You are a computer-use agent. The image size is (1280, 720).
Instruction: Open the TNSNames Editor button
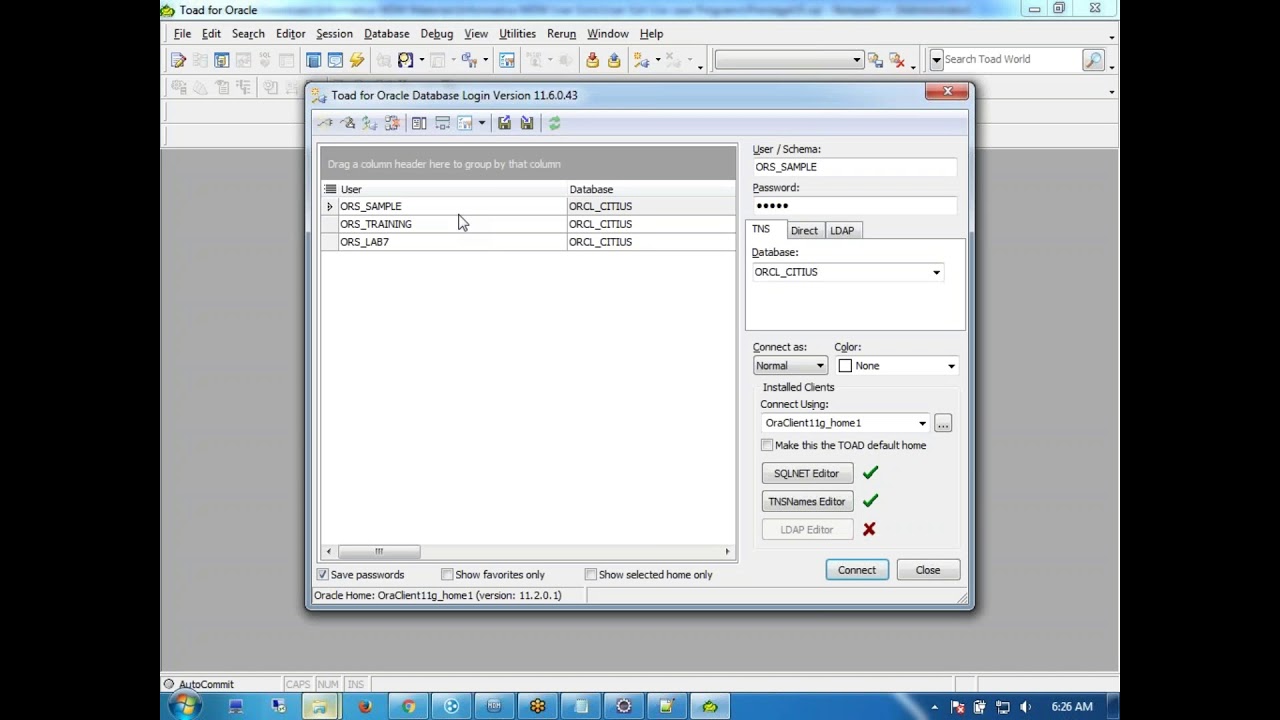[x=806, y=501]
